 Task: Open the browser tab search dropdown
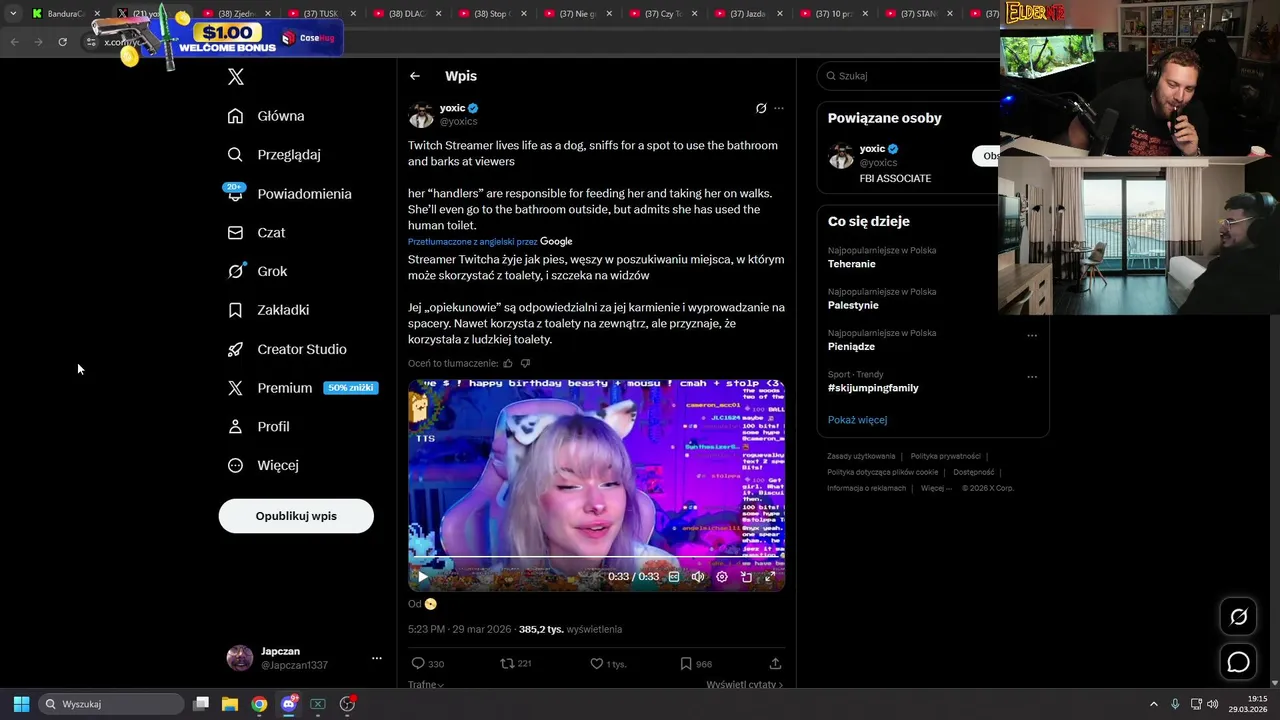13,14
